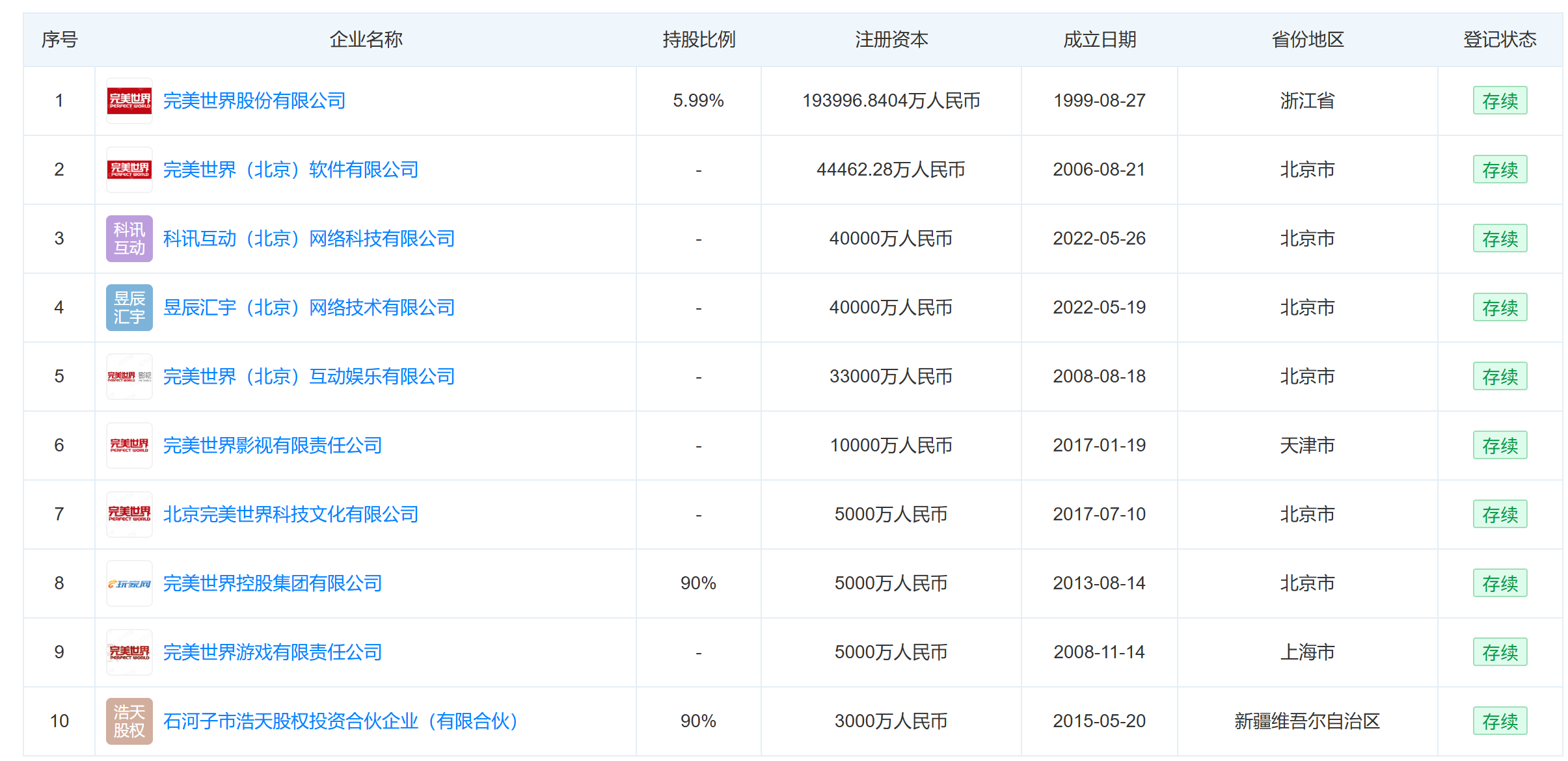1568x761 pixels.
Task: Click the 科讯互动 purple logo icon
Action: tap(129, 239)
